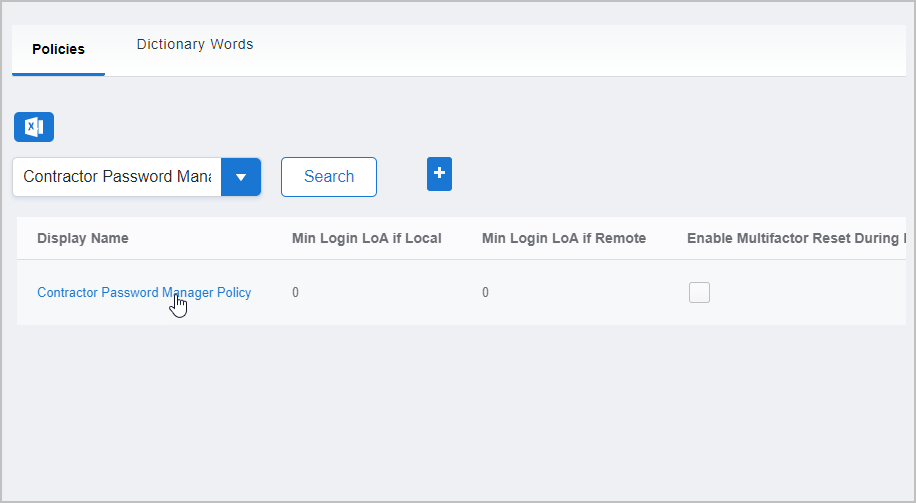Image resolution: width=916 pixels, height=503 pixels.
Task: Click the plus icon to add policy
Action: point(439,173)
